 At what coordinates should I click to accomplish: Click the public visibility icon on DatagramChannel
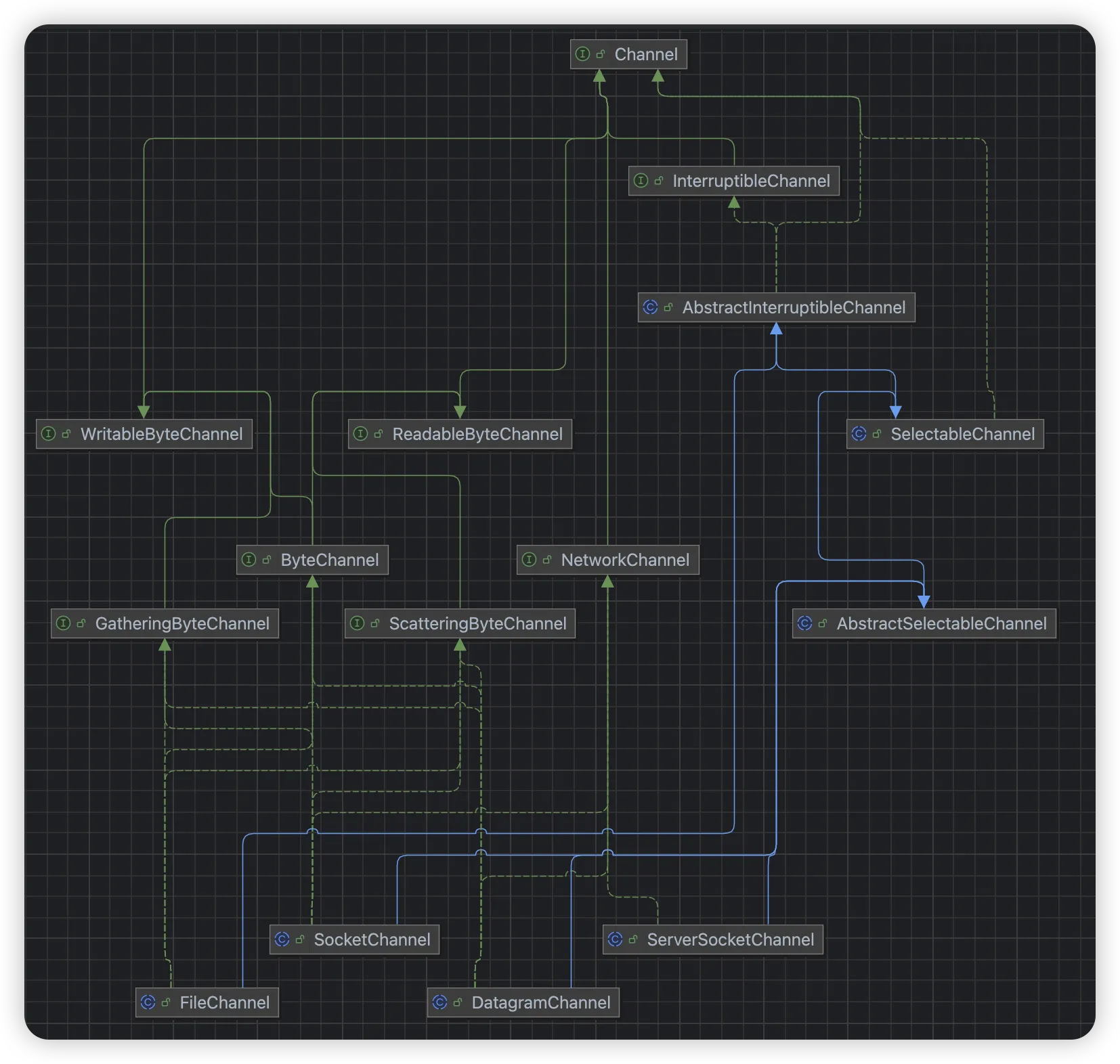click(x=458, y=1002)
